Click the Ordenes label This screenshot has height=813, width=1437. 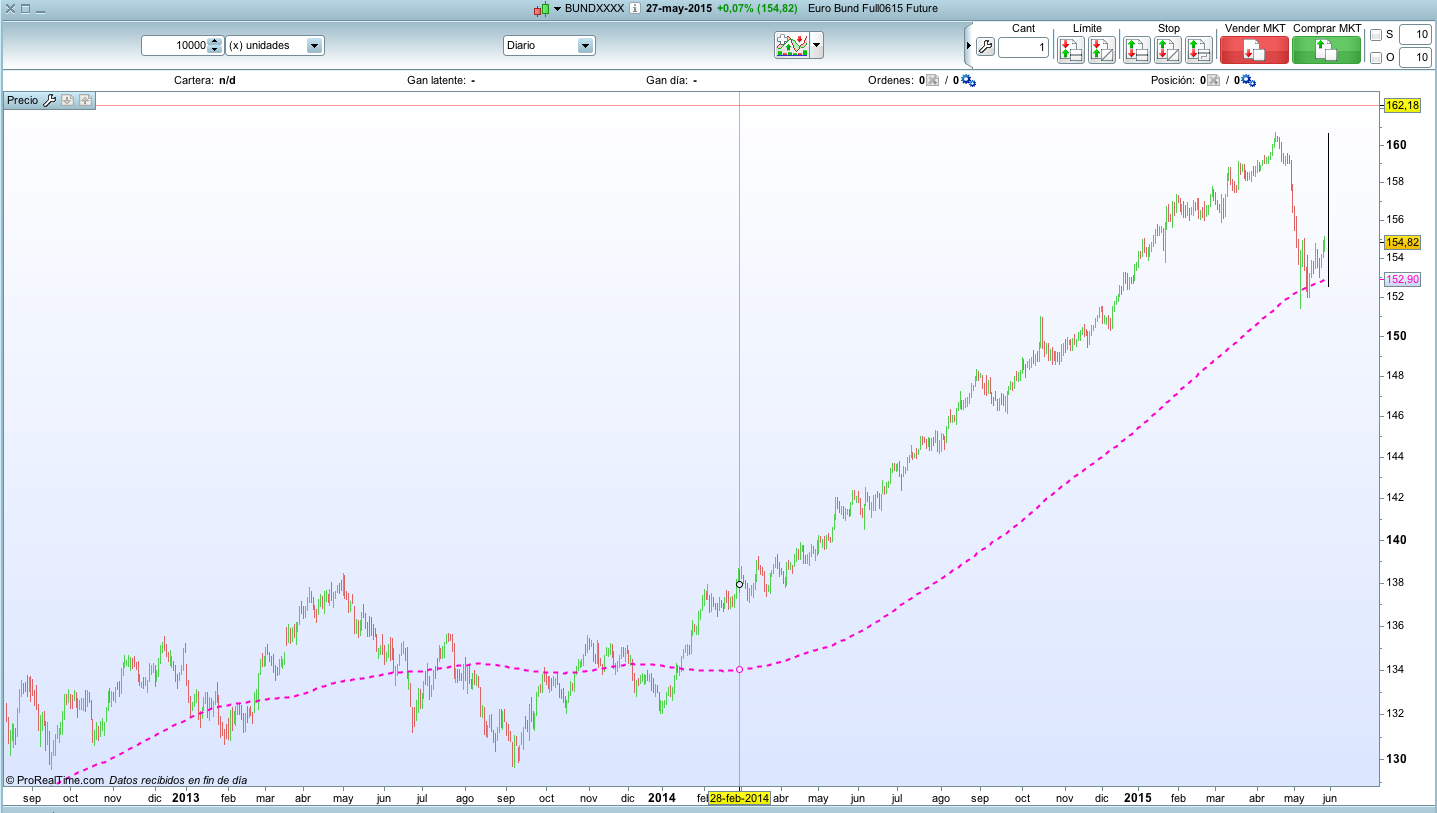(x=890, y=81)
